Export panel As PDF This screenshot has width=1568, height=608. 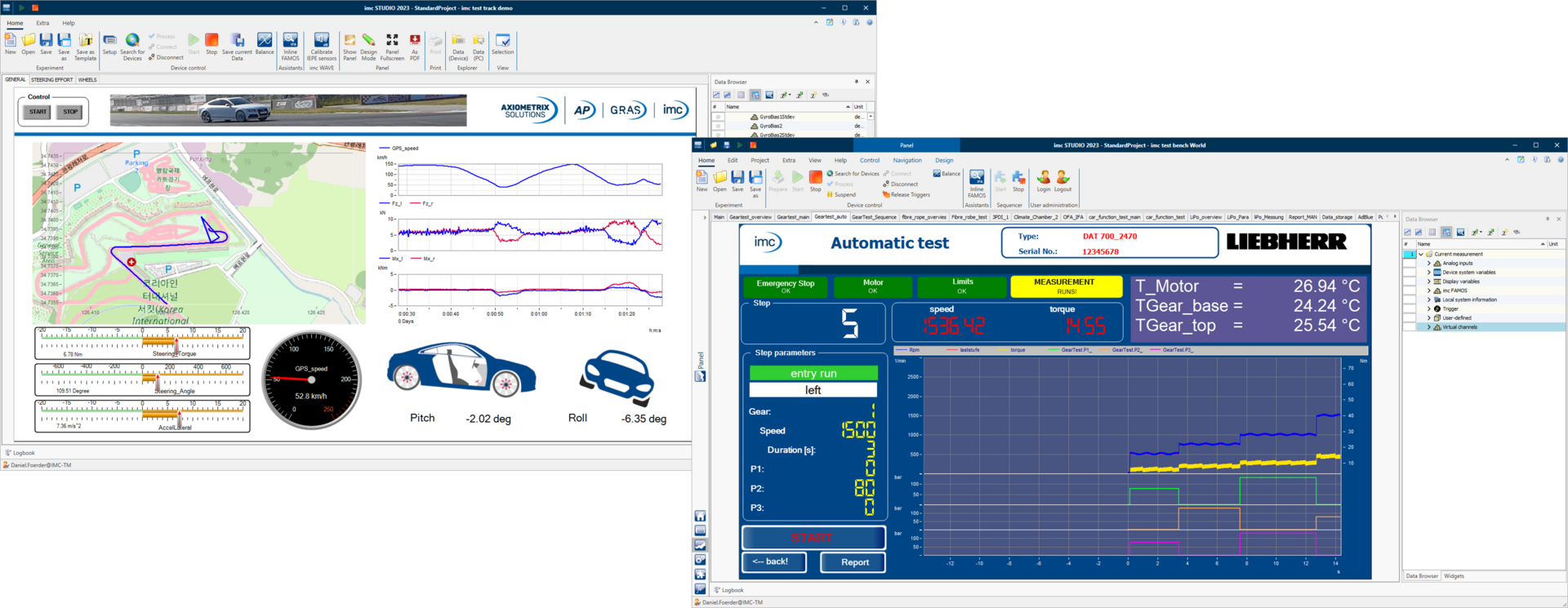415,41
